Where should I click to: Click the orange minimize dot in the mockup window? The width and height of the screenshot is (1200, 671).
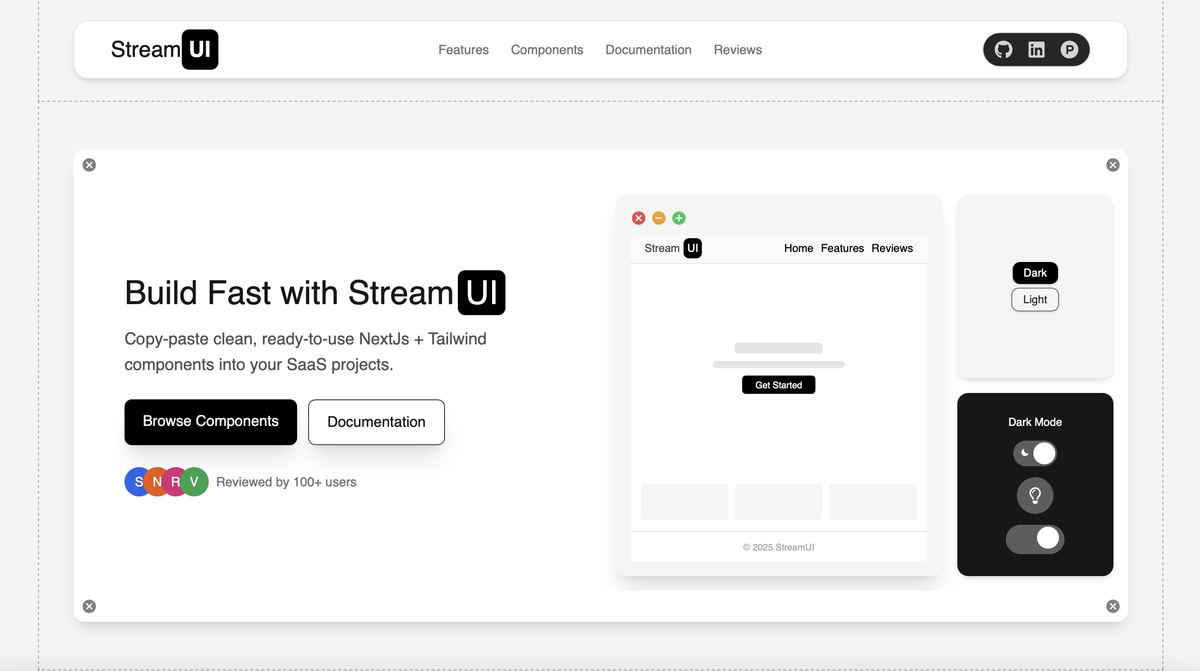pyautogui.click(x=658, y=218)
